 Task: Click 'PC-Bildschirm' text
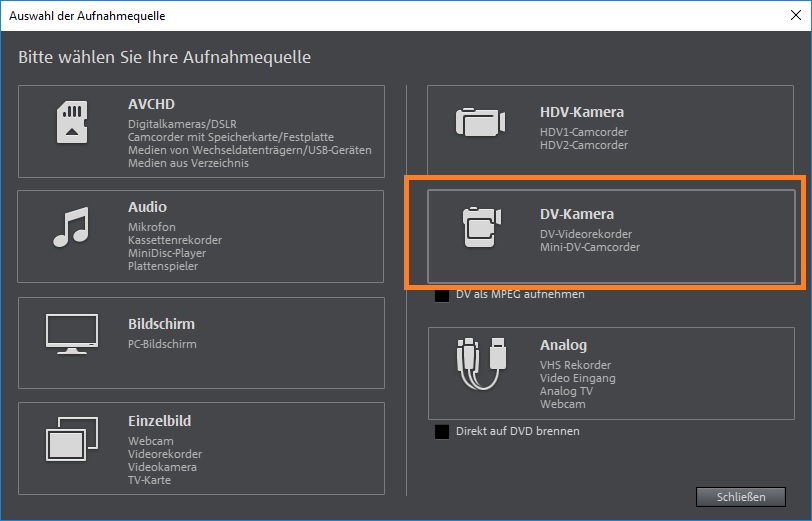(x=162, y=344)
